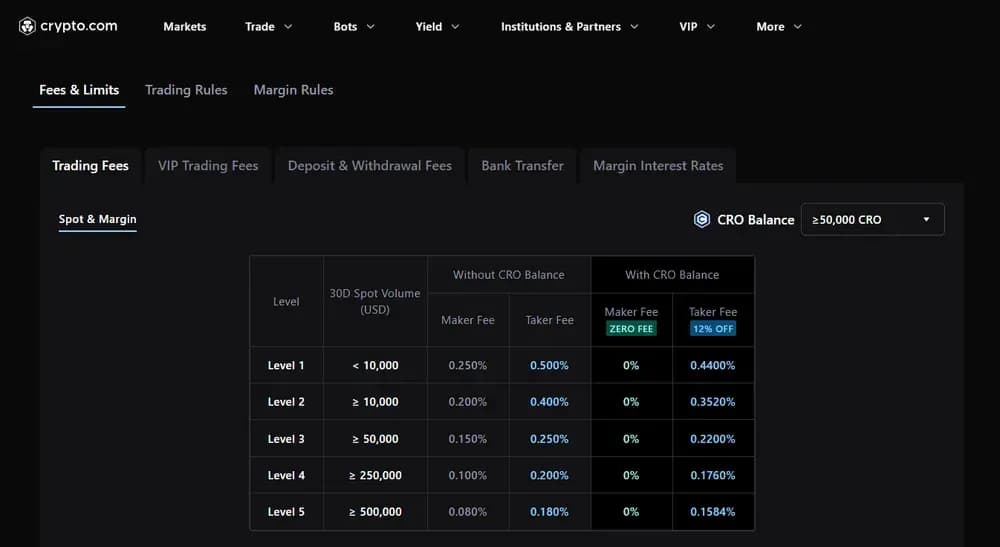
Task: Click the CRO coin icon
Action: point(702,219)
